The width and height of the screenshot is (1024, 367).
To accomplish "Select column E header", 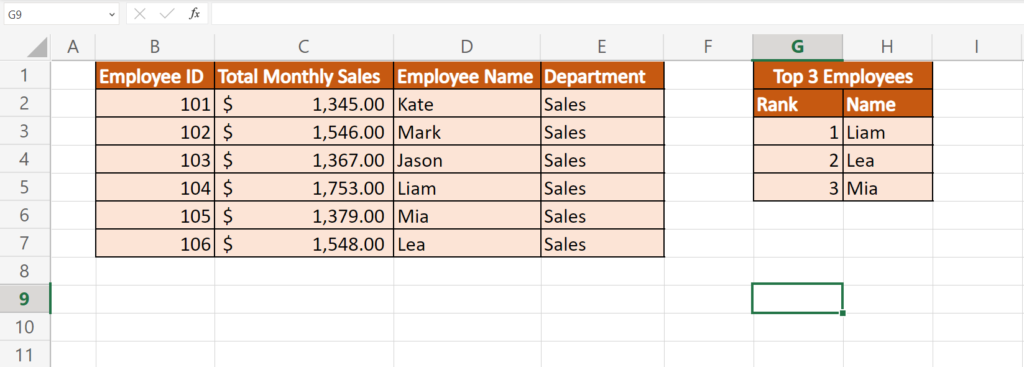I will pyautogui.click(x=601, y=47).
